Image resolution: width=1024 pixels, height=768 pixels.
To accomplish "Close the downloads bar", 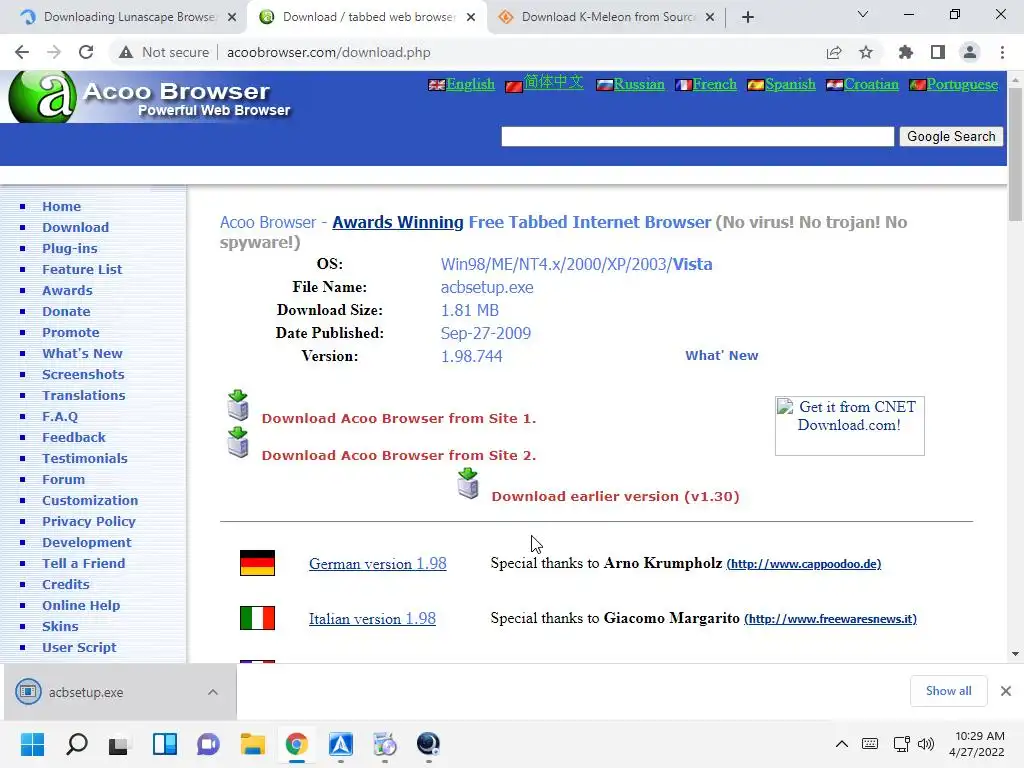I will click(x=1006, y=691).
